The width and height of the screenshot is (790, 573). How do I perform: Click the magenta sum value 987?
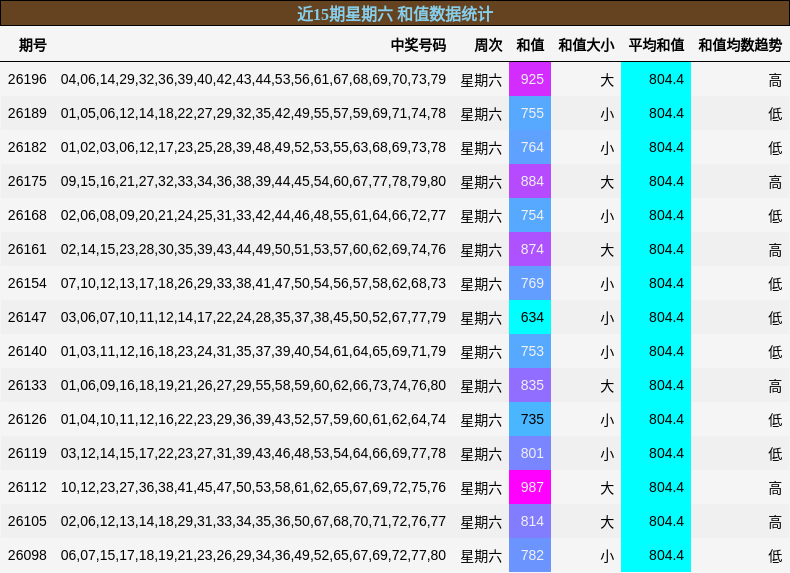(530, 488)
